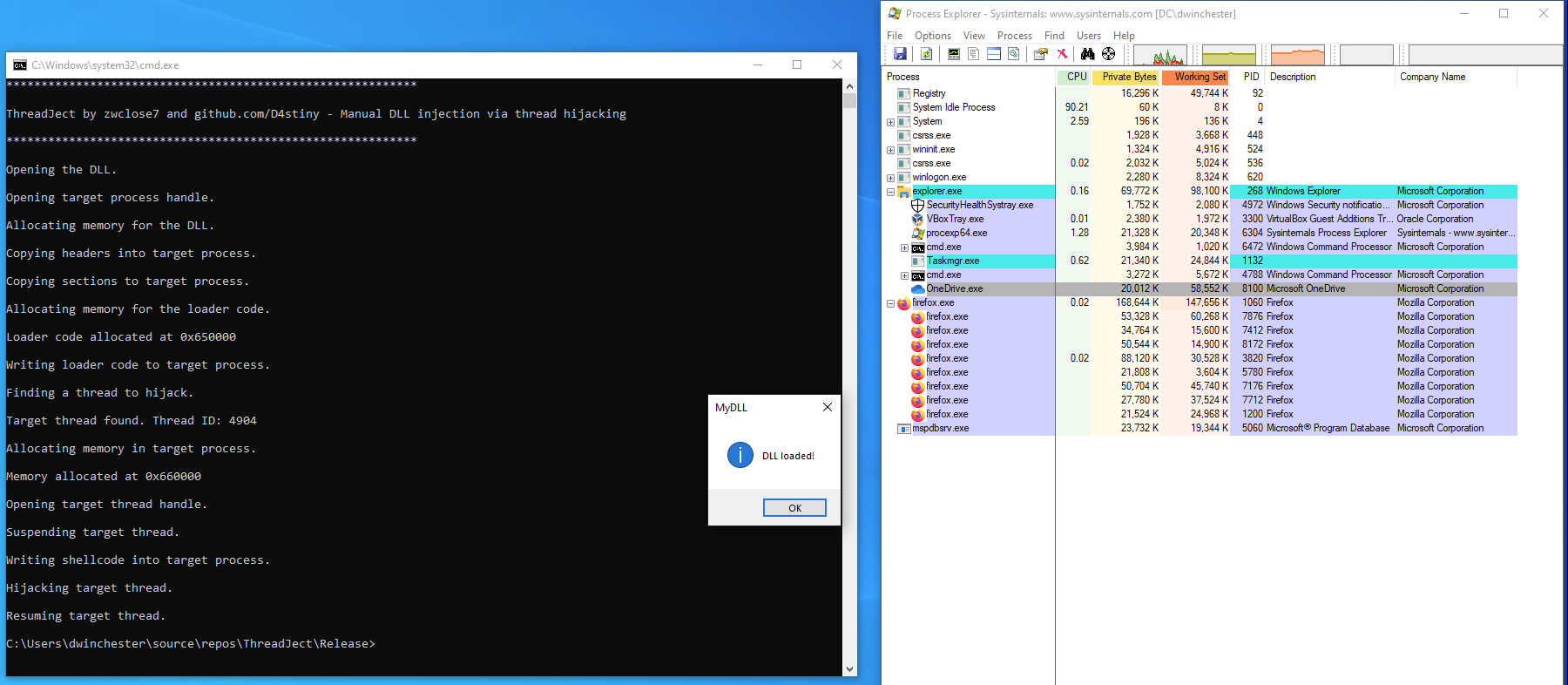Expand the winlogon.exe tree node
Screen dimensions: 1568x685
pos(890,178)
